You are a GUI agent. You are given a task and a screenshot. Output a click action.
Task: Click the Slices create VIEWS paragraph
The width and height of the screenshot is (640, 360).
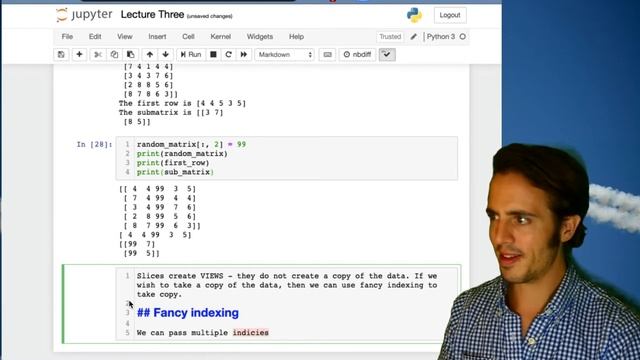(x=287, y=285)
